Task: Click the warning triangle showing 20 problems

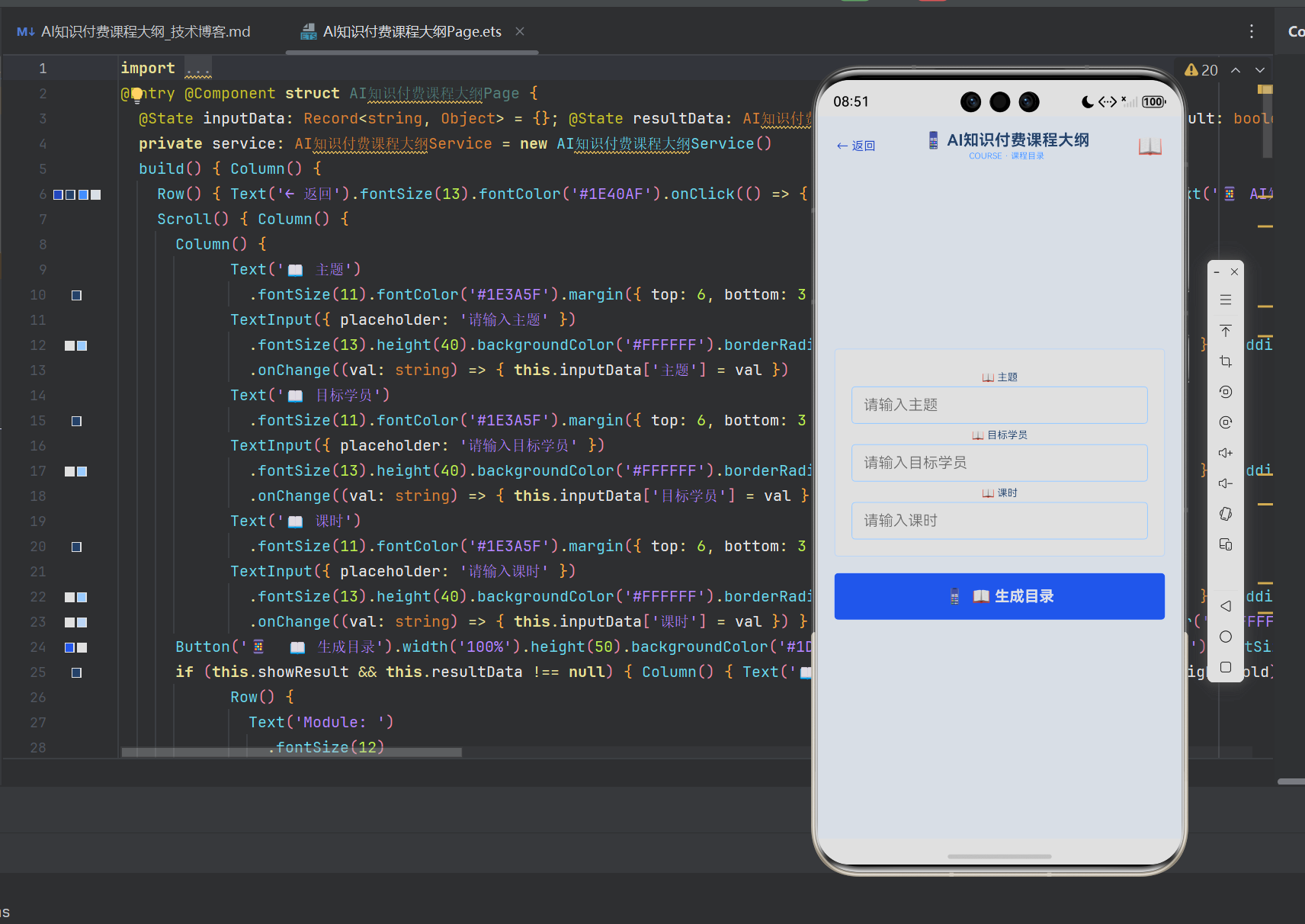Action: coord(1191,70)
